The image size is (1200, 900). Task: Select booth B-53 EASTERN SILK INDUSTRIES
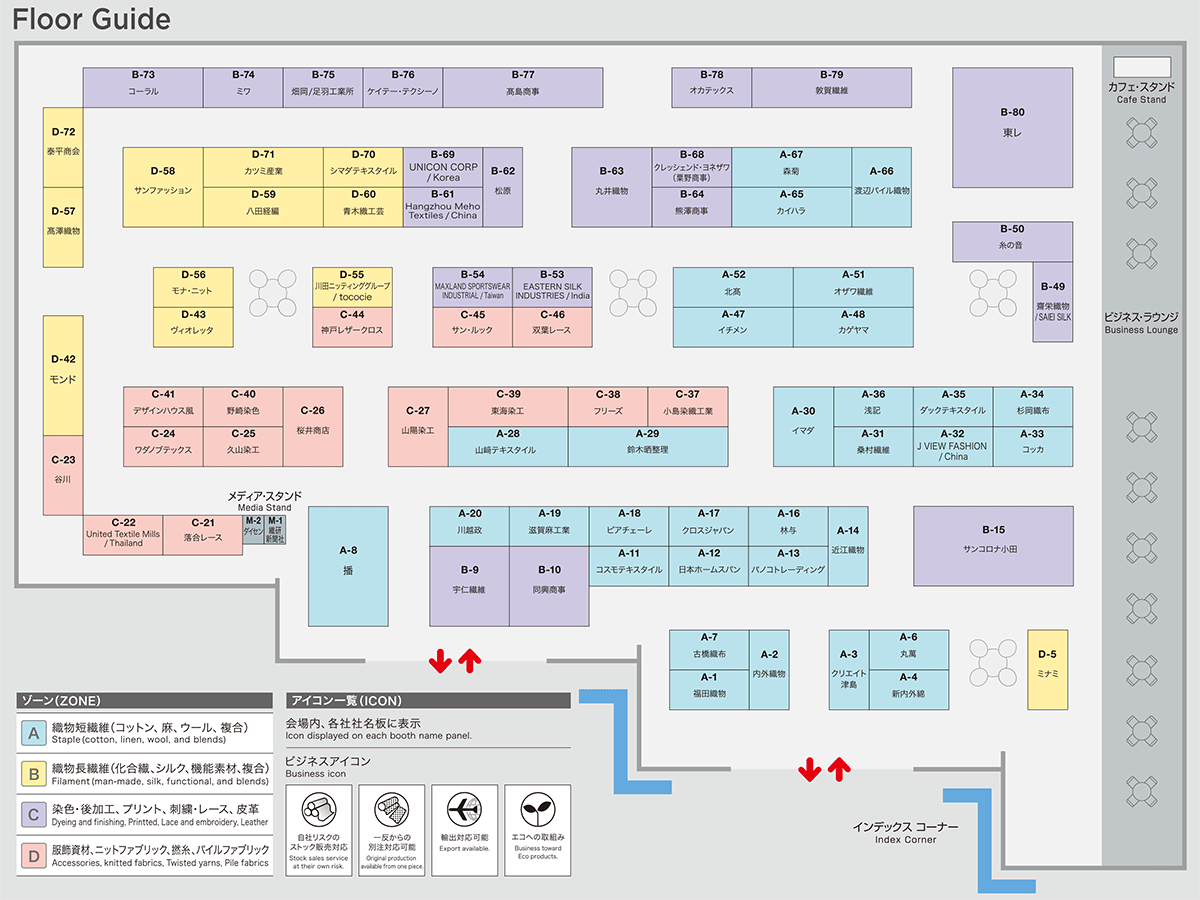click(553, 287)
